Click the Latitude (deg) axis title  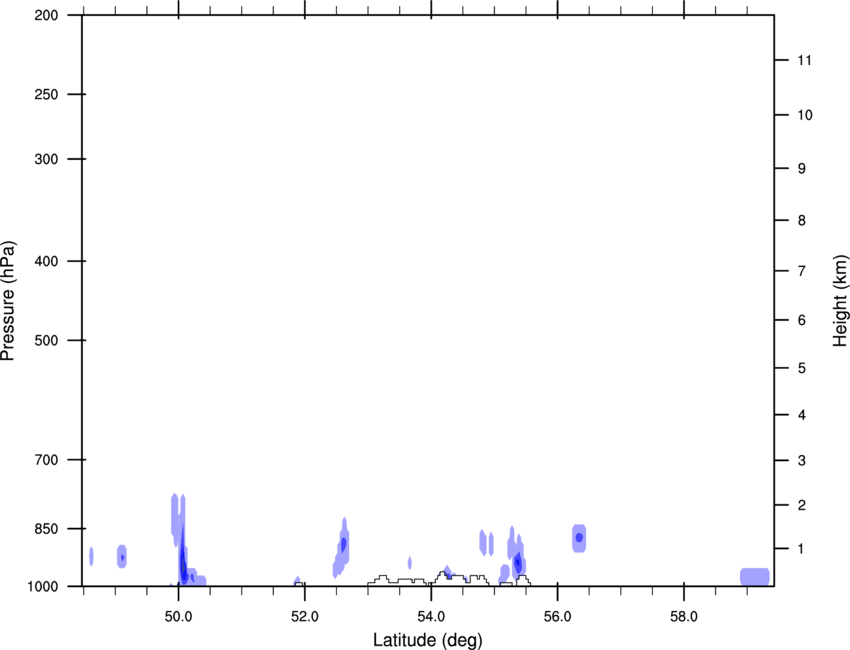428,639
